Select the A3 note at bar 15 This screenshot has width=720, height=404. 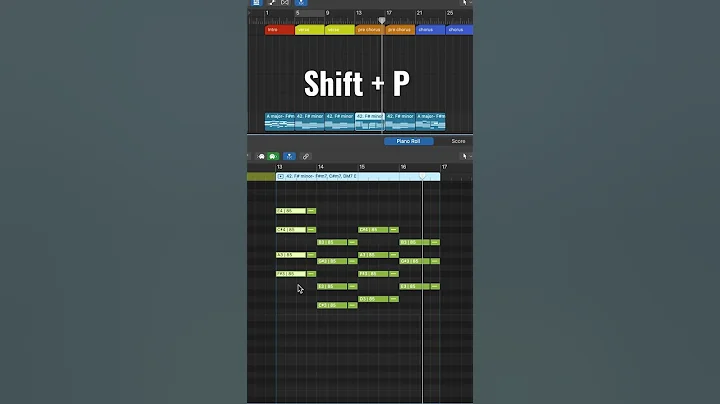pos(373,255)
